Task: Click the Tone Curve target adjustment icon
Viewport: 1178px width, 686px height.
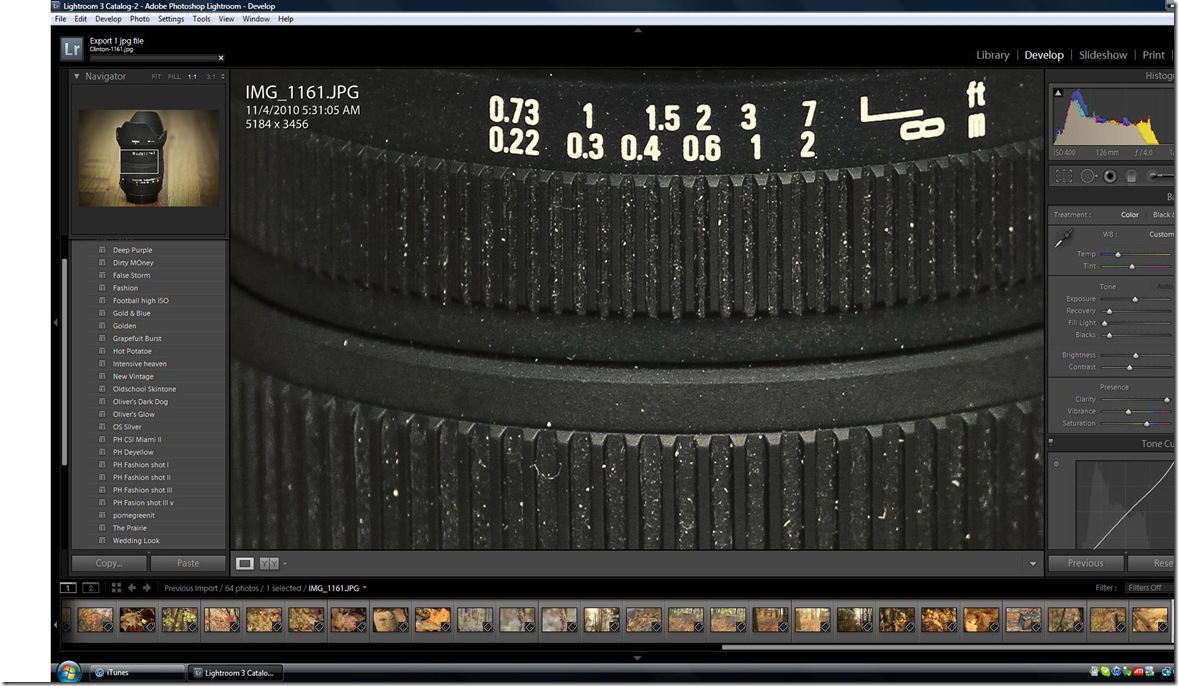Action: click(x=1056, y=464)
